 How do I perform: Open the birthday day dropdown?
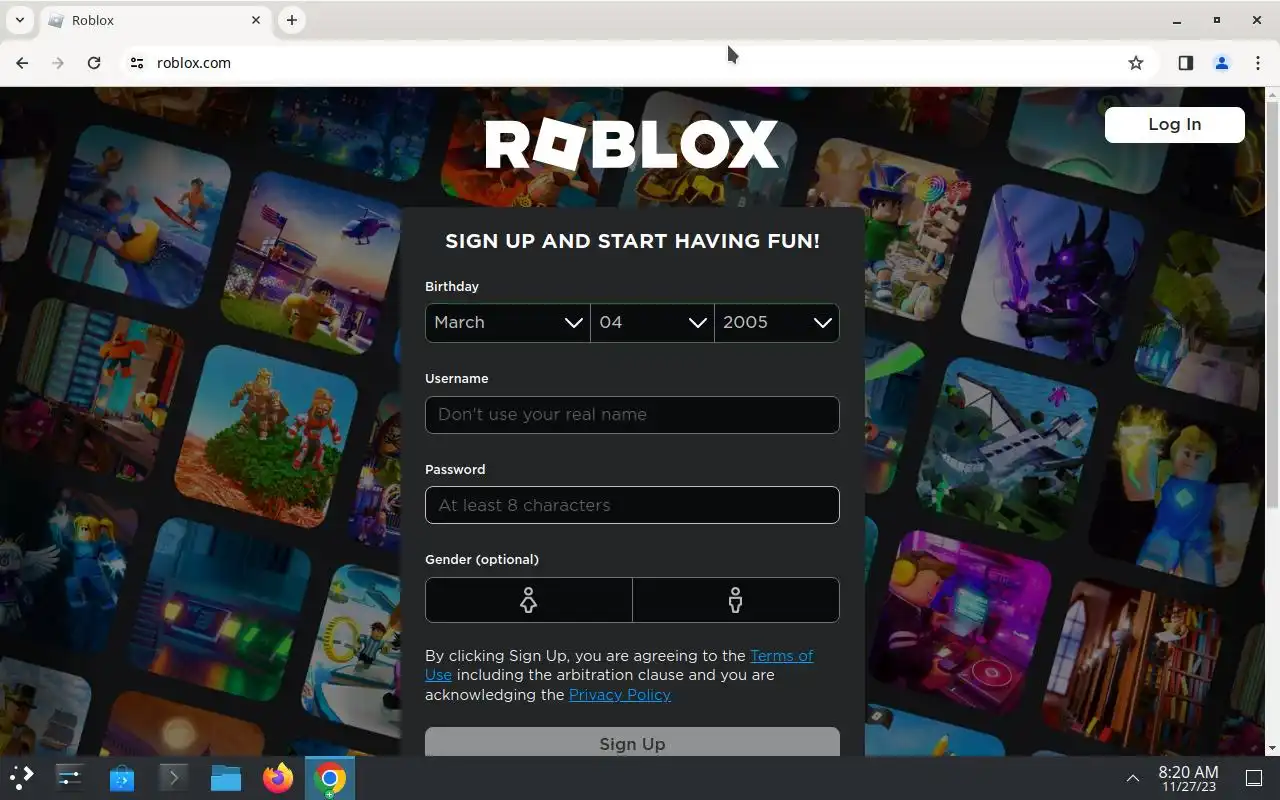652,323
